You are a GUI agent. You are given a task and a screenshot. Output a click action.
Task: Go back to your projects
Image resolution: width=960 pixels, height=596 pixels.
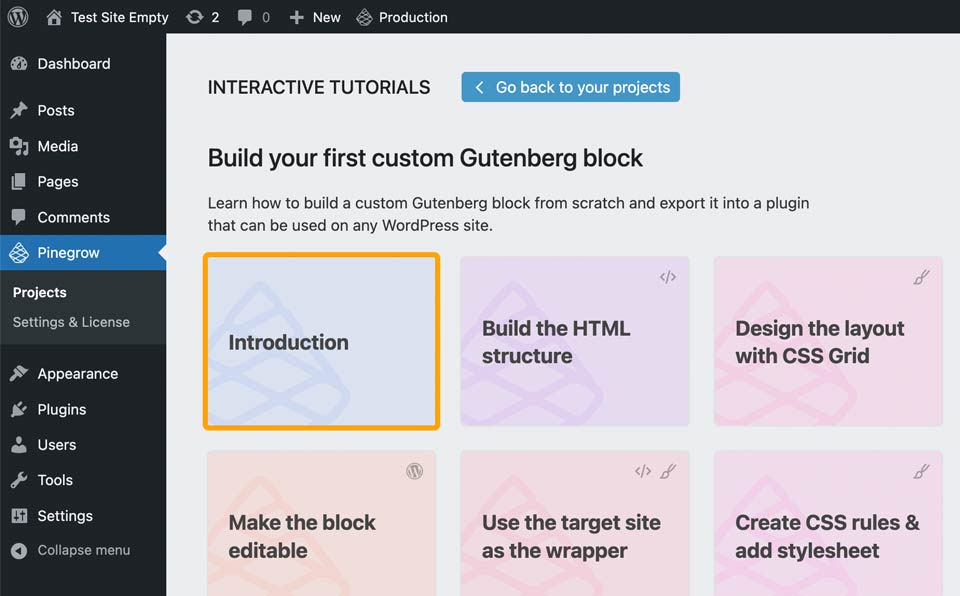pyautogui.click(x=571, y=87)
